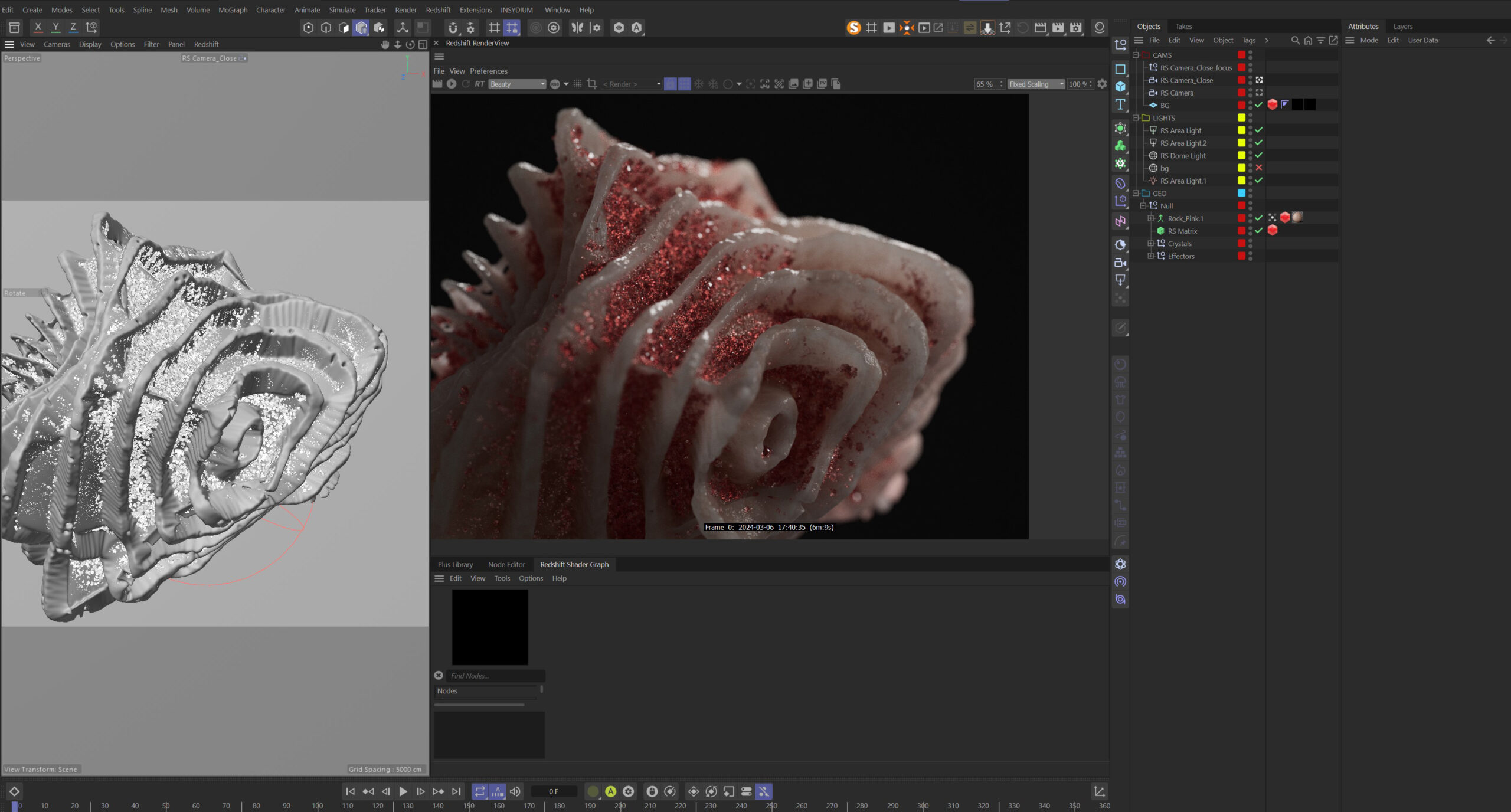Disable the RS Dome Light checkmark
The image size is (1511, 812).
click(1258, 155)
